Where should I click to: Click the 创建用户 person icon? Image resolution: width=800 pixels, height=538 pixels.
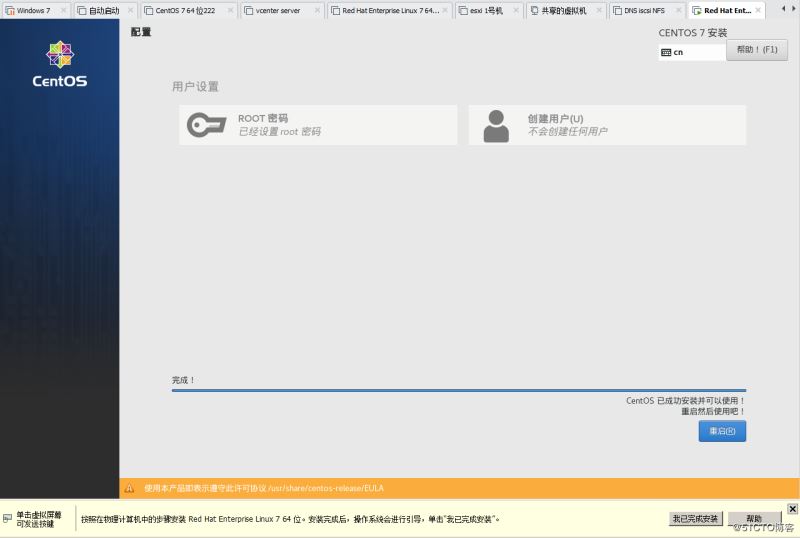(x=496, y=126)
